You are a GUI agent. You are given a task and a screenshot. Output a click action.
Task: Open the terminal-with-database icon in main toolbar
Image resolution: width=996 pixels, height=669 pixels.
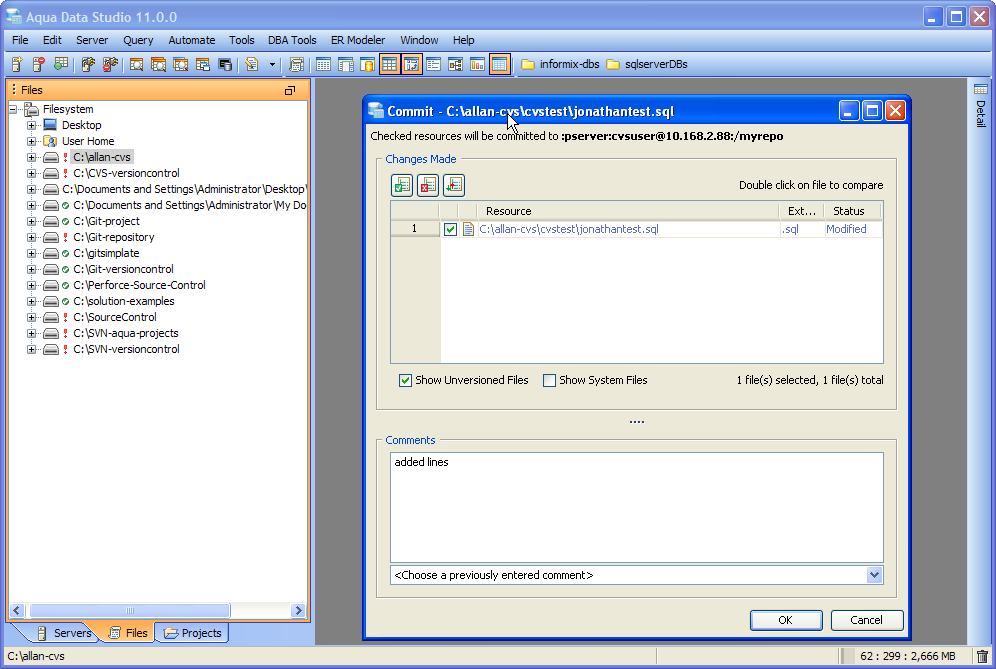[x=225, y=64]
